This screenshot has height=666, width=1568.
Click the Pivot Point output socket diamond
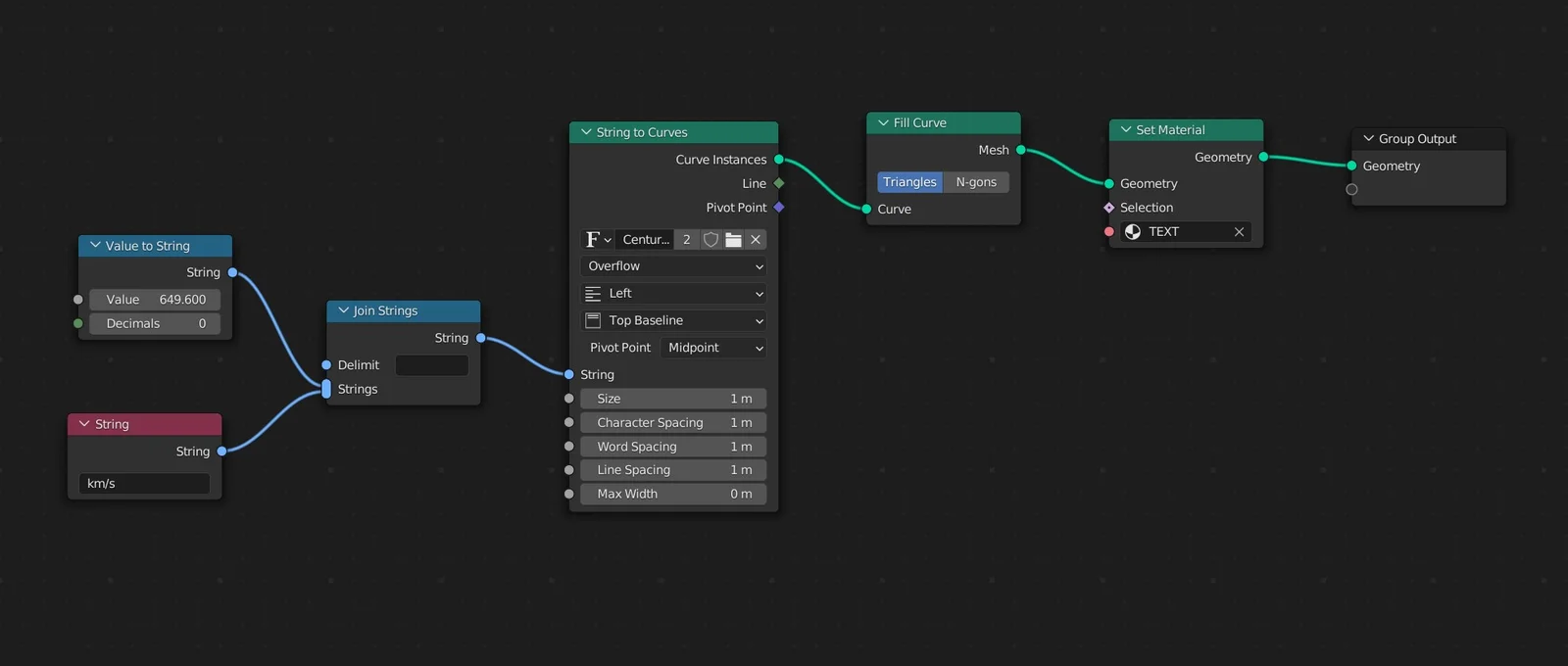pos(779,208)
